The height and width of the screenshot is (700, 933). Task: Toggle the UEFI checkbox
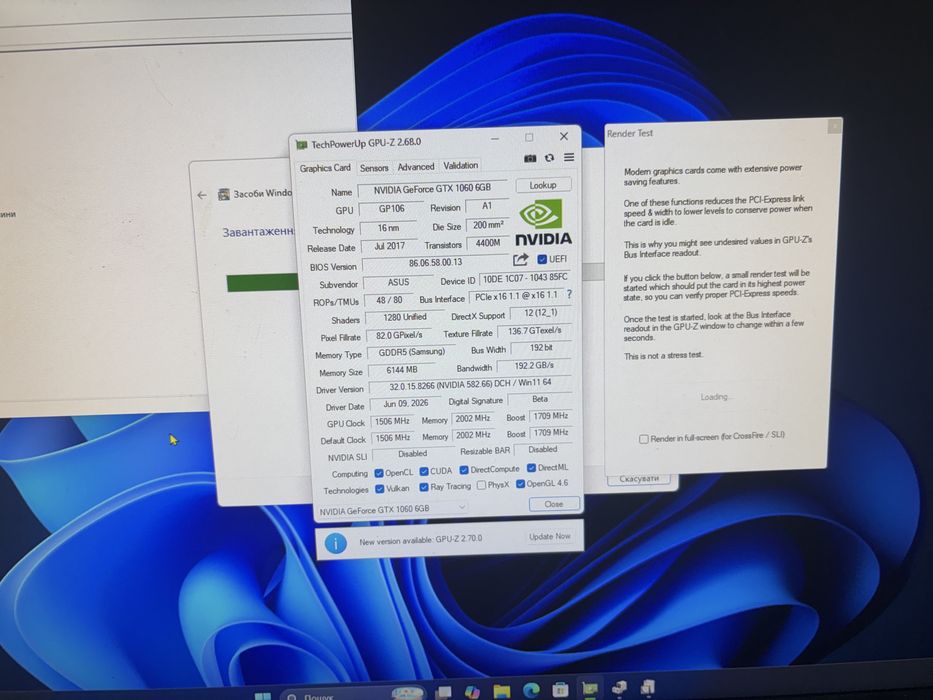coord(541,260)
